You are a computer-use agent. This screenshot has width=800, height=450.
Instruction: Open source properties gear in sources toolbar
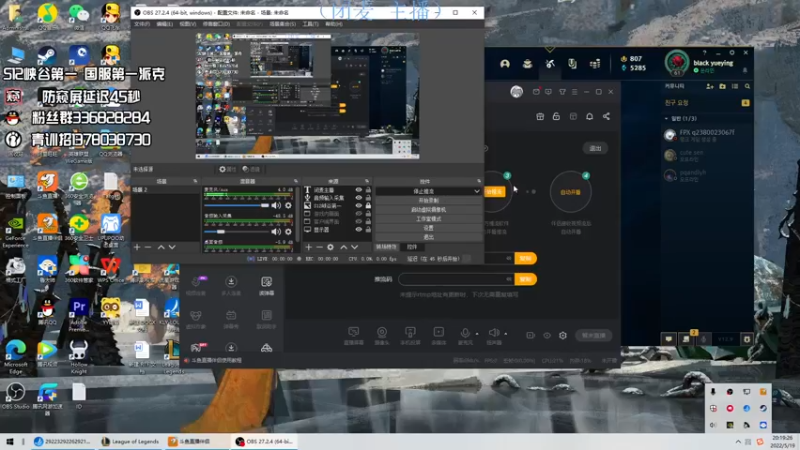click(x=331, y=247)
